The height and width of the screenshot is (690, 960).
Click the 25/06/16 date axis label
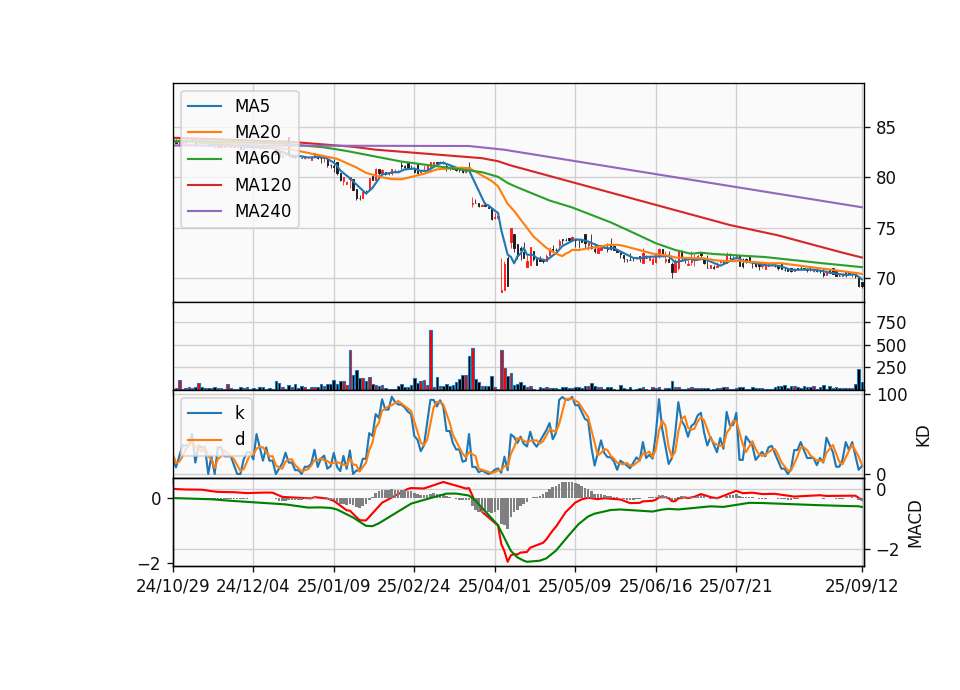[656, 586]
